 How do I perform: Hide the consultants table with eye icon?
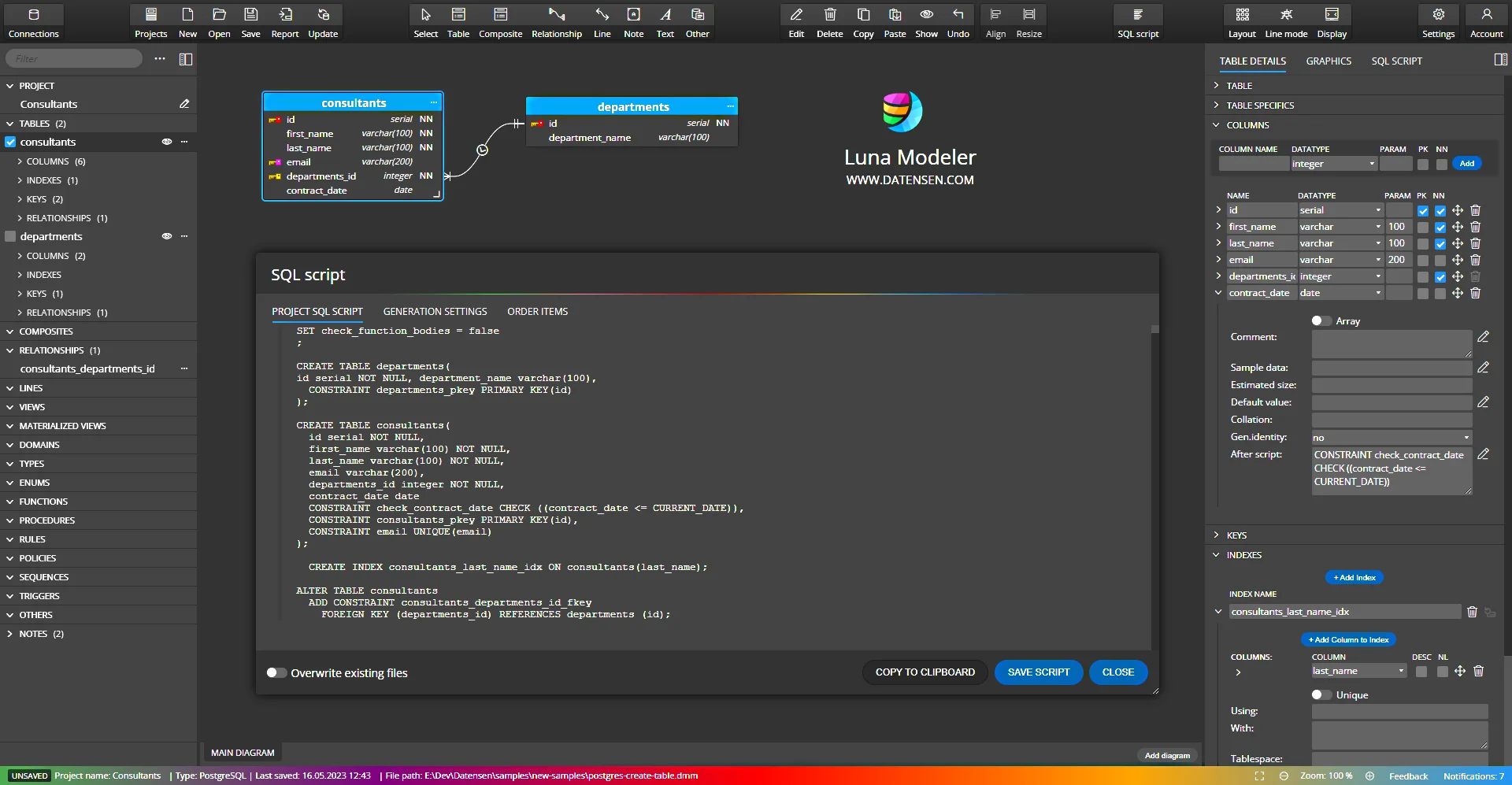point(167,142)
